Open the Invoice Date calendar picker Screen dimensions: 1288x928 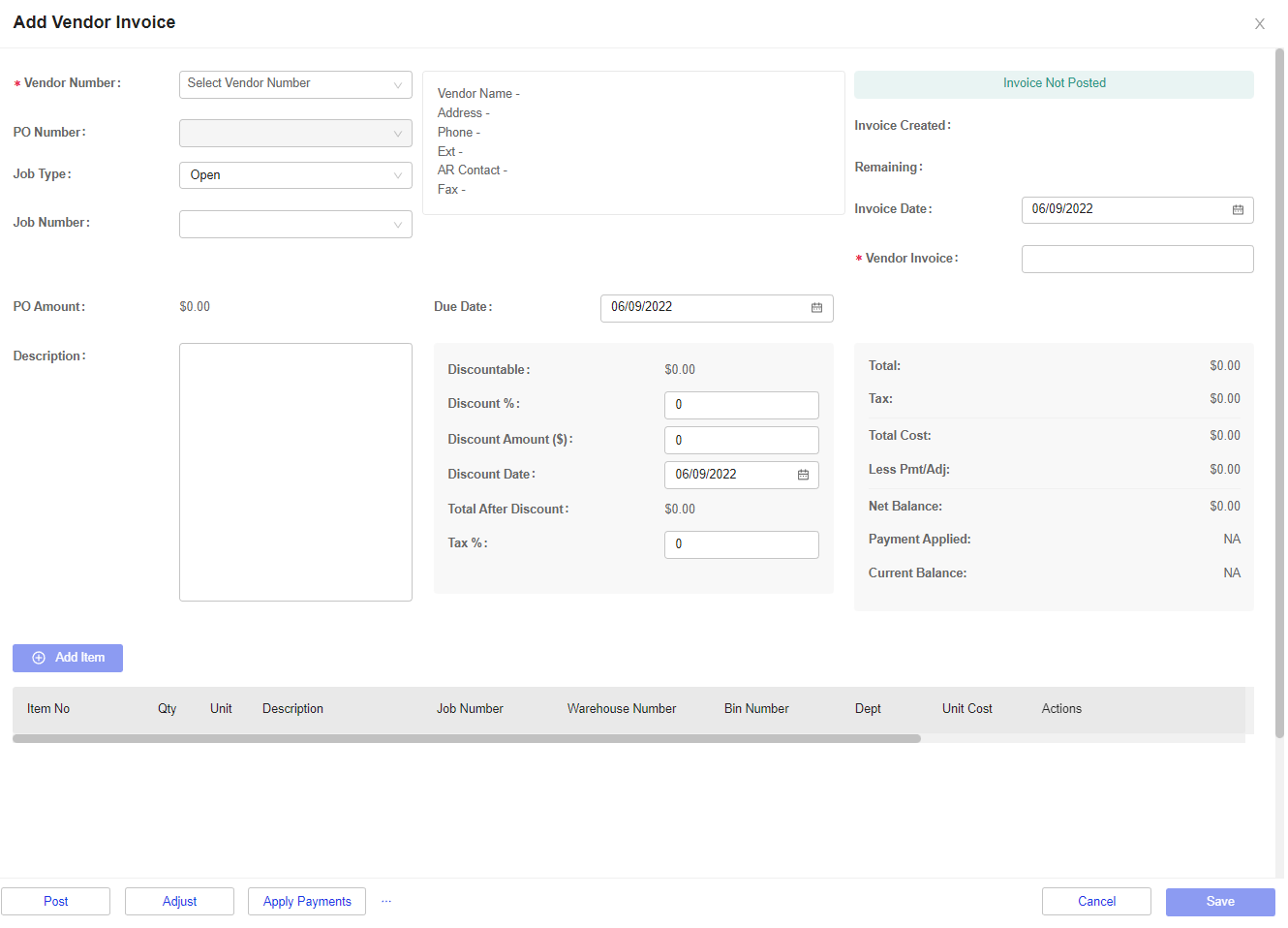click(x=1238, y=209)
